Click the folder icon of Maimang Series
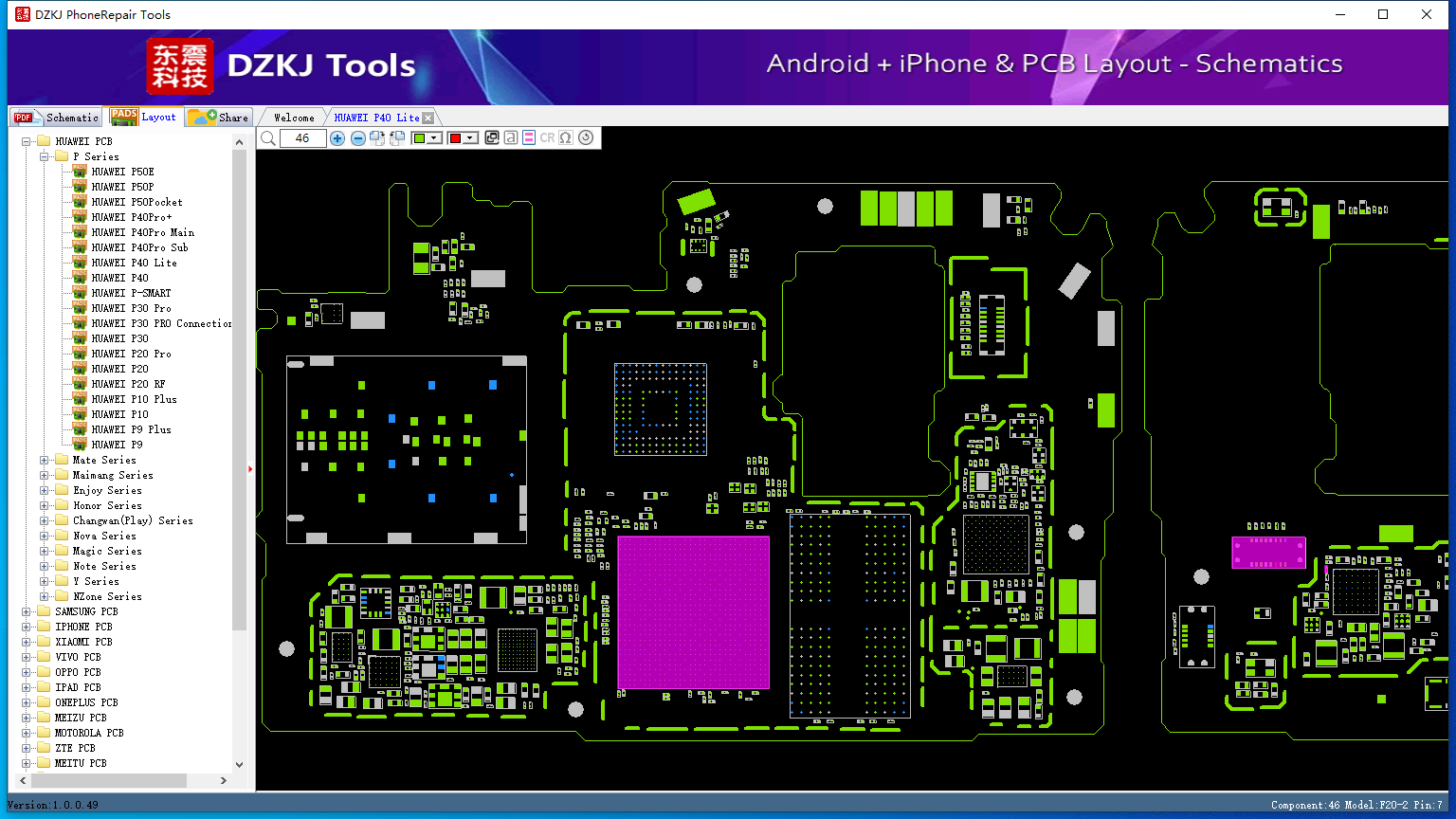This screenshot has height=819, width=1456. pos(62,475)
